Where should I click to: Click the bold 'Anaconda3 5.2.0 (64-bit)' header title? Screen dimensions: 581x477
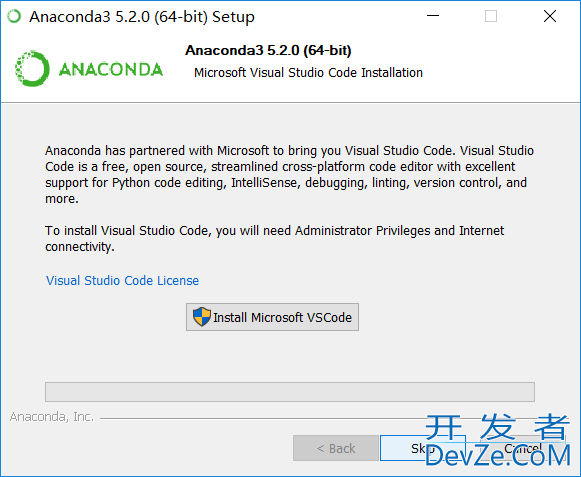[x=268, y=50]
